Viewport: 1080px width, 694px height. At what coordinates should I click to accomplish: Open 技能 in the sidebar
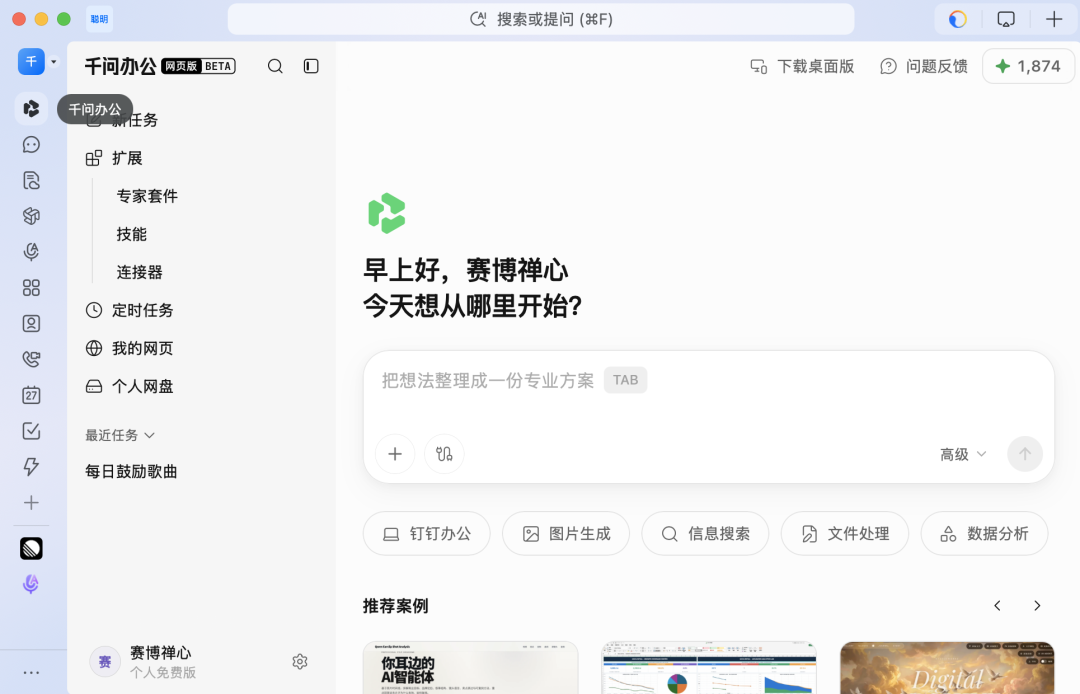(x=132, y=234)
